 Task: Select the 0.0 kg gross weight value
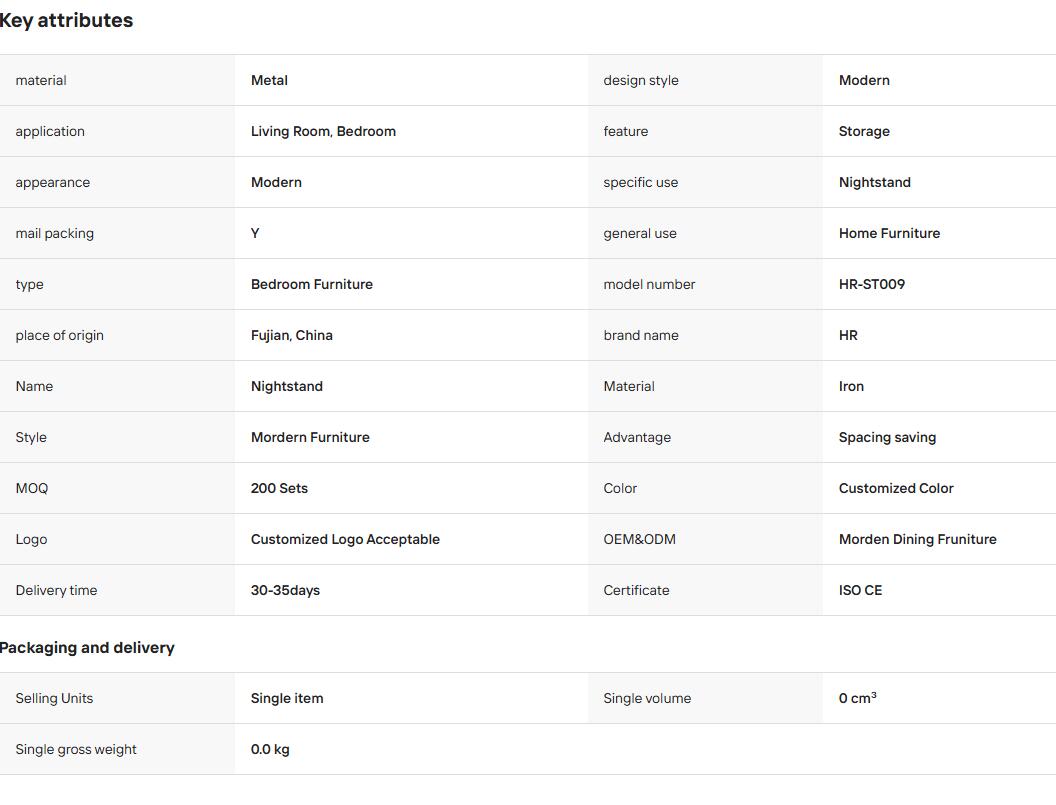pos(270,750)
